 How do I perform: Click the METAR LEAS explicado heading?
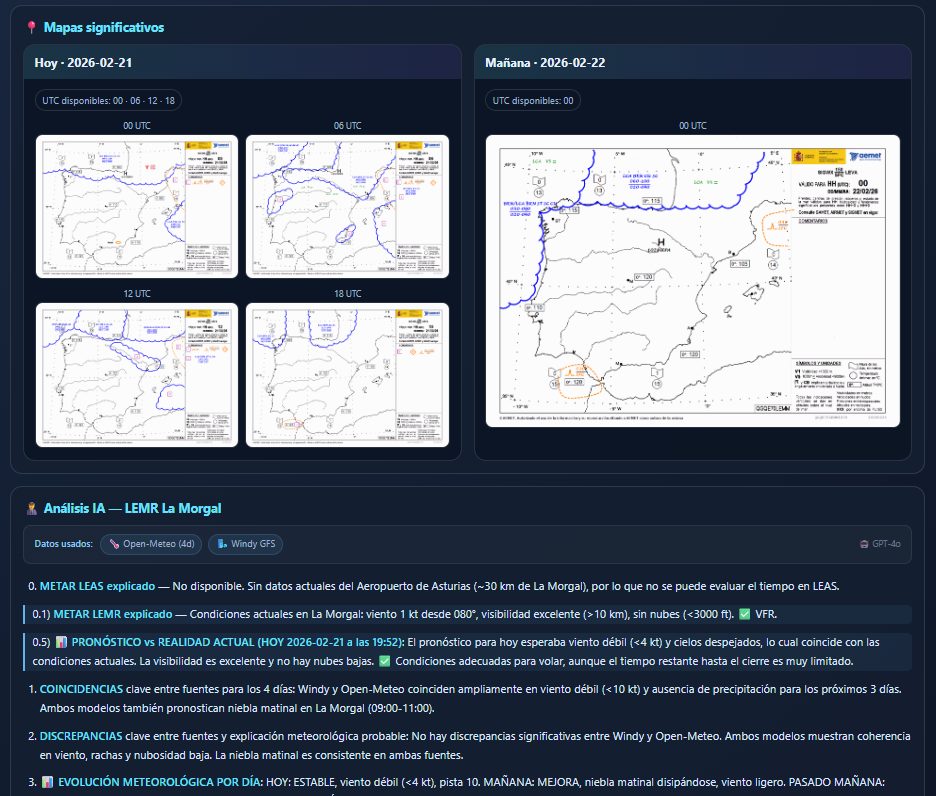tap(97, 586)
